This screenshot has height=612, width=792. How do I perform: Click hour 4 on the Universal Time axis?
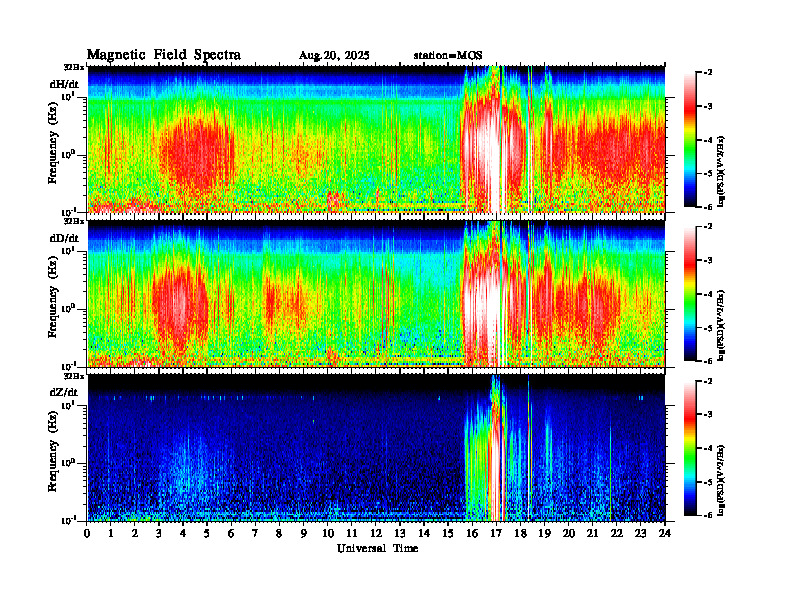click(x=183, y=534)
